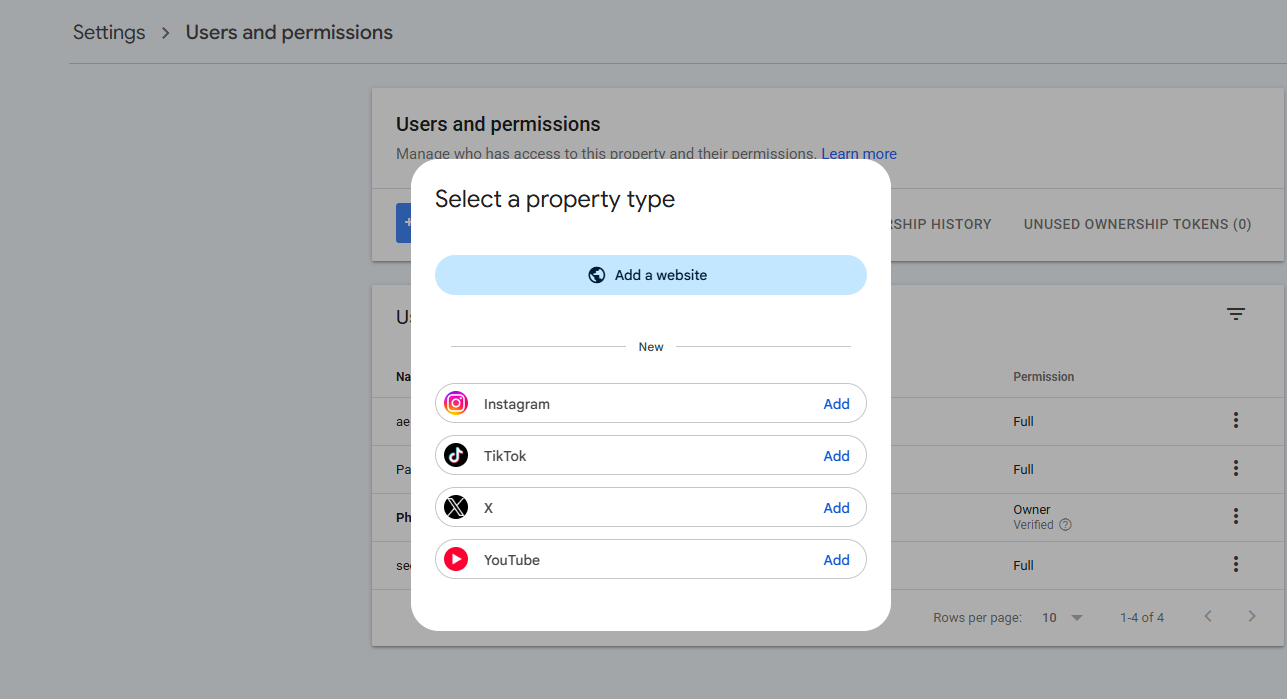
Task: Click the globe icon on Add a website
Action: coord(597,275)
